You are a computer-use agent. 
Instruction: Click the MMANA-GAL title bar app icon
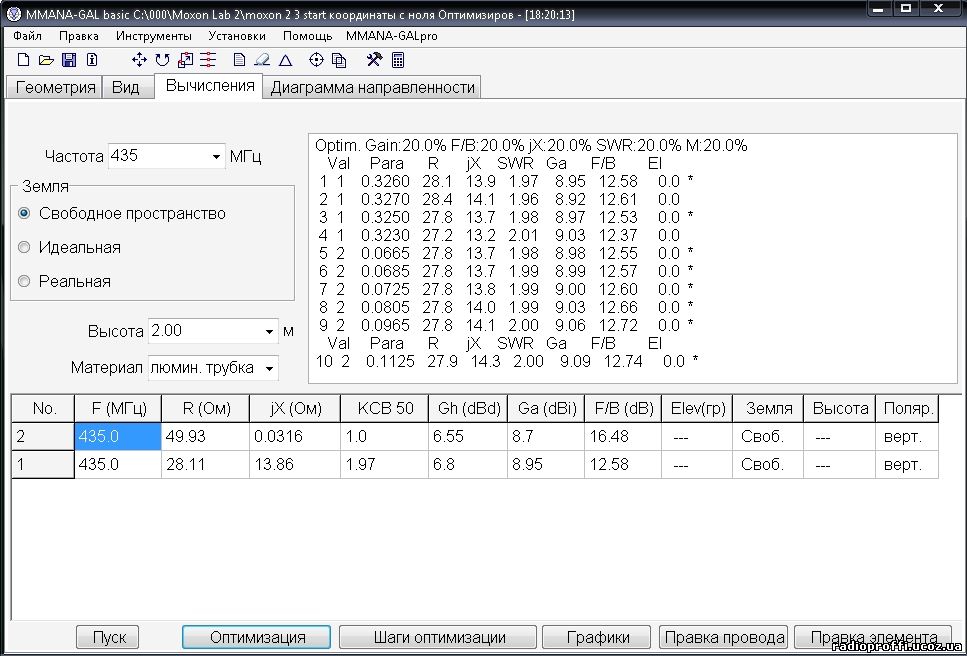click(14, 14)
